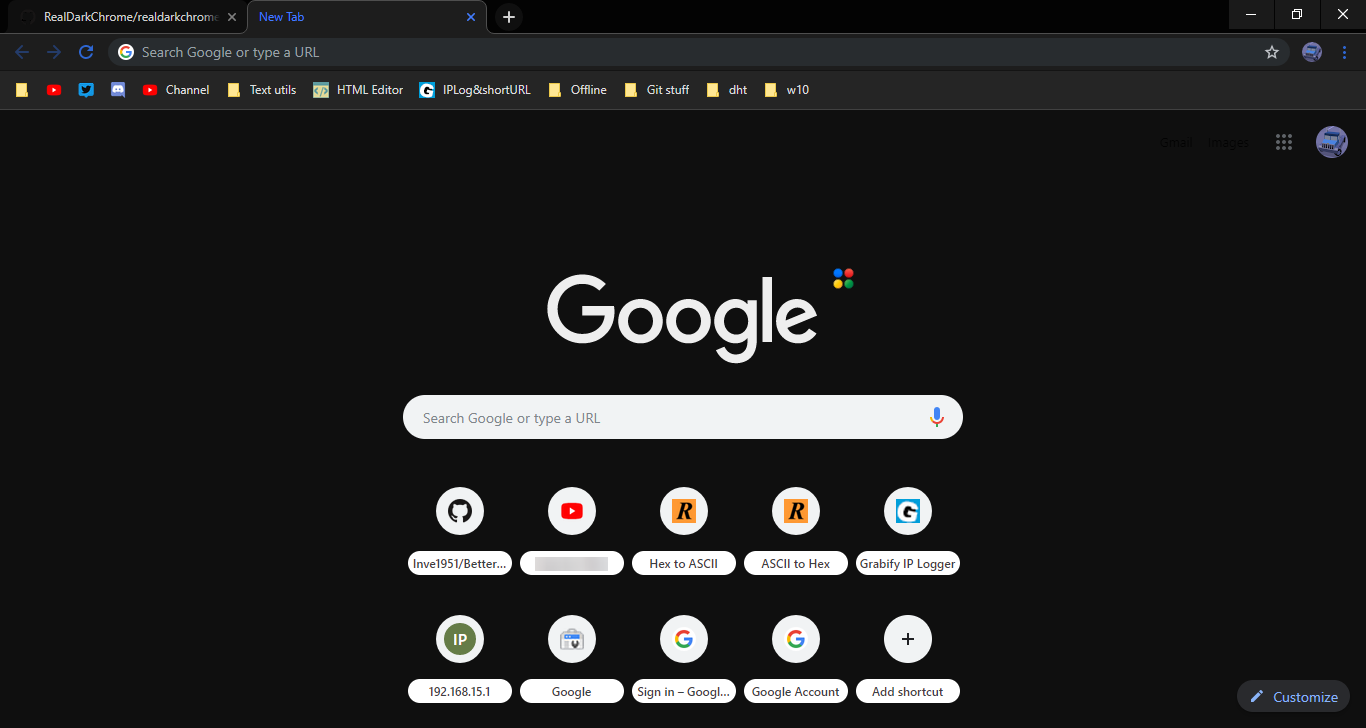Add a new shortcut tile
The height and width of the screenshot is (728, 1366).
pos(908,660)
